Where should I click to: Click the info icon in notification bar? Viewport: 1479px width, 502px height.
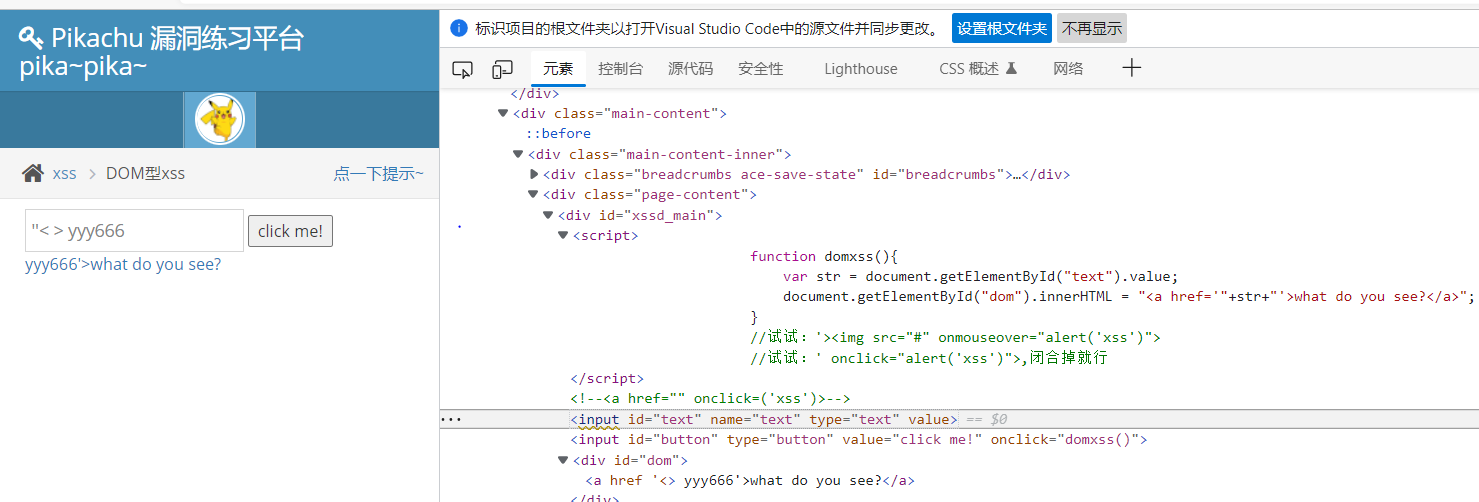coord(459,28)
